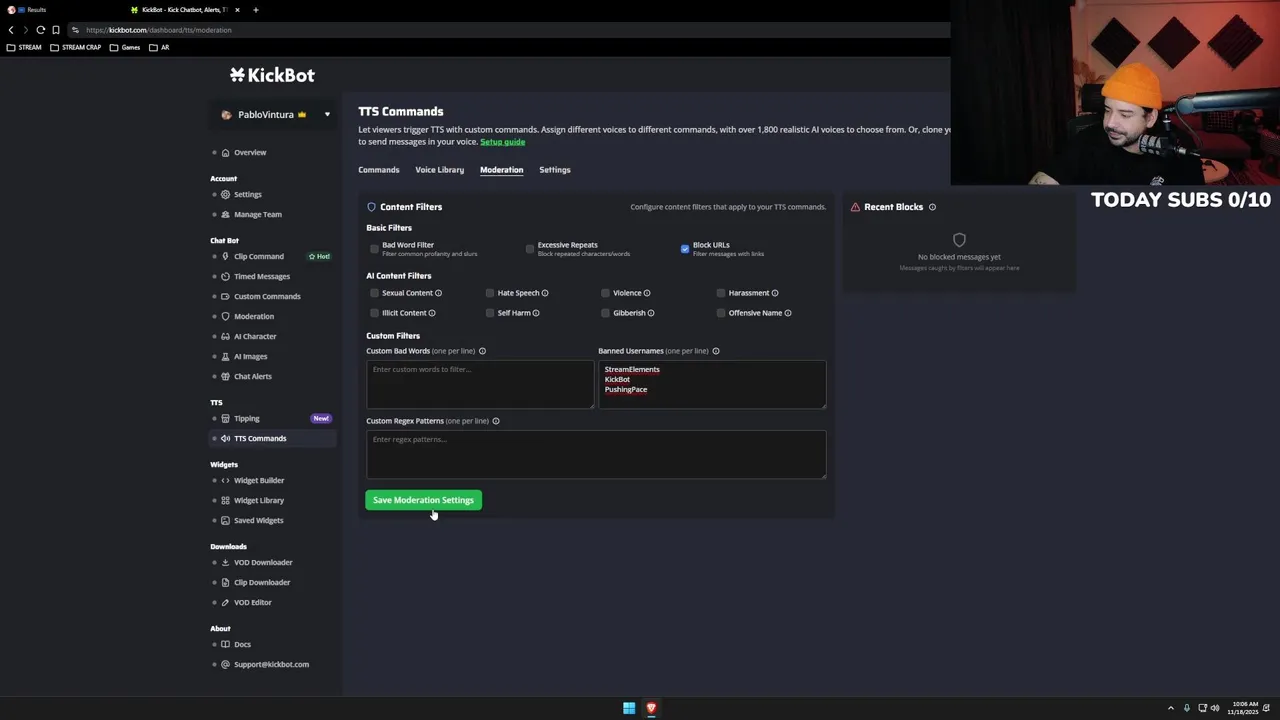Click info icon beside Custom Bad Words
The width and height of the screenshot is (1280, 720).
(482, 351)
